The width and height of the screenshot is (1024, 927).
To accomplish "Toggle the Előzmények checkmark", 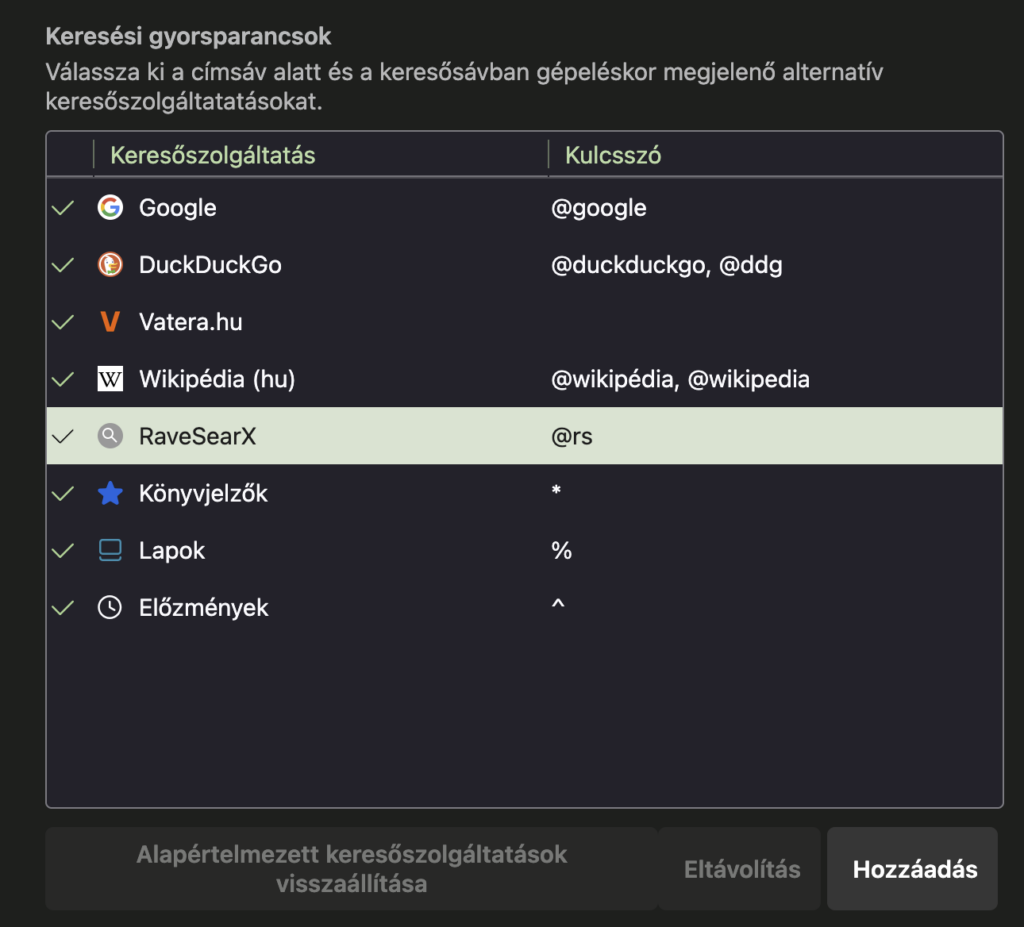I will click(x=63, y=608).
